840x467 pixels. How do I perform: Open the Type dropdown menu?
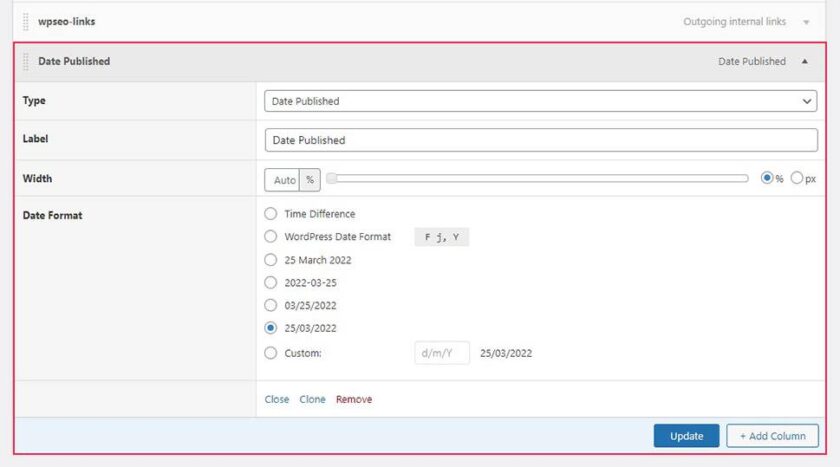pyautogui.click(x=541, y=101)
